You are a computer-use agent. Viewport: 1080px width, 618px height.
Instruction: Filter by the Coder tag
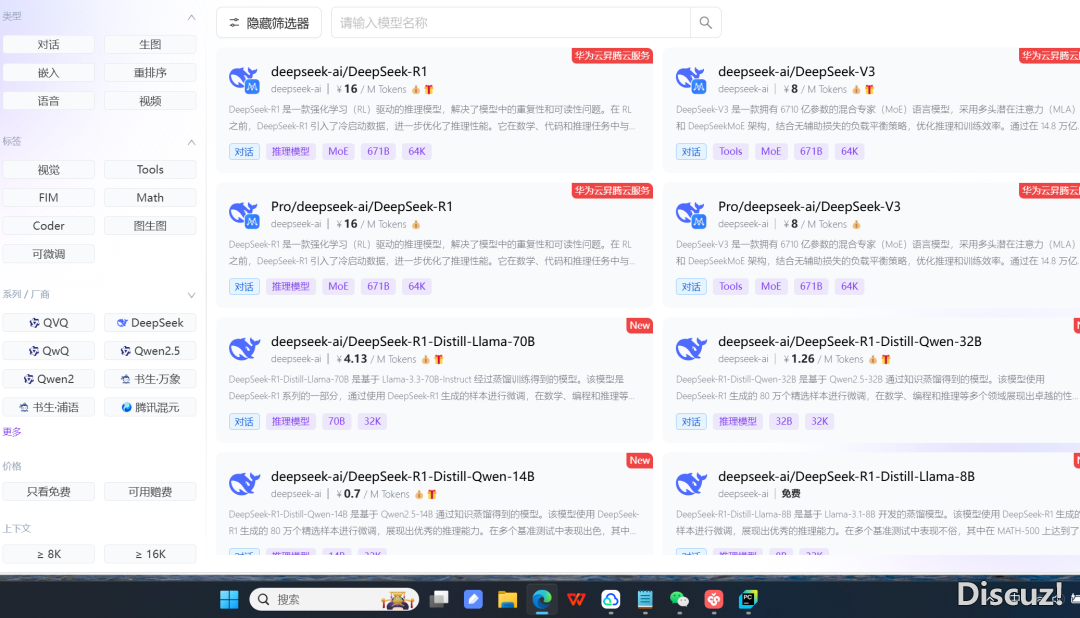tap(48, 226)
